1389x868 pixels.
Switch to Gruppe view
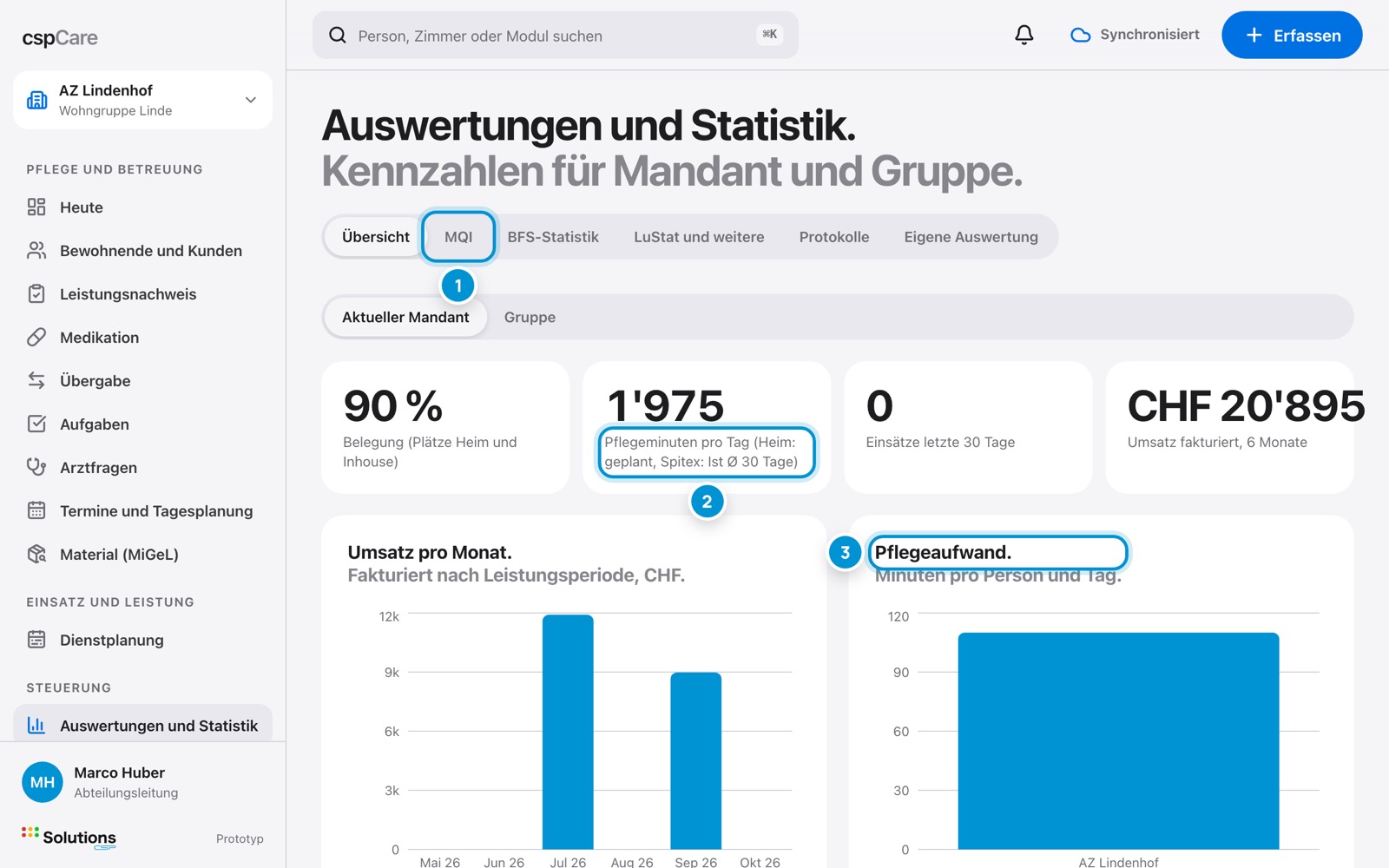point(530,317)
